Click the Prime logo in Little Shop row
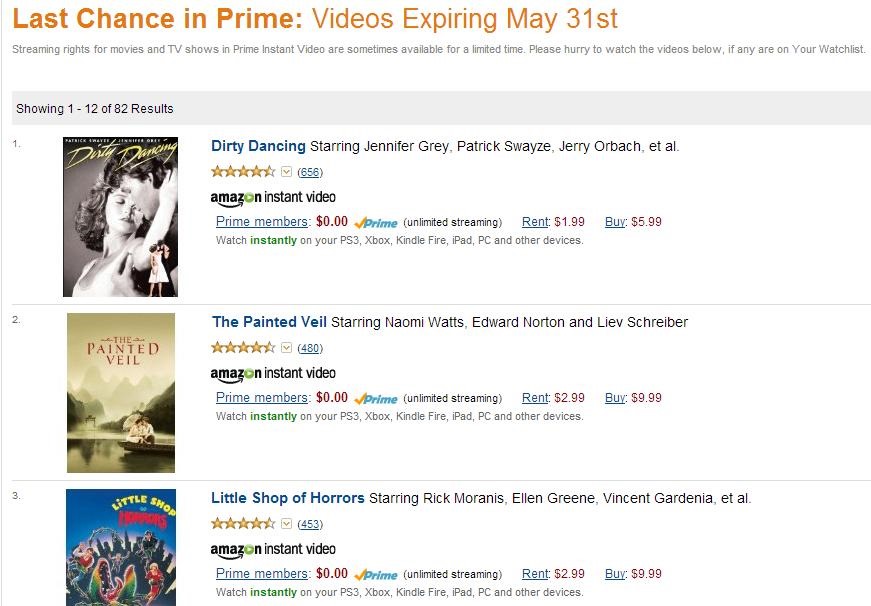 pyautogui.click(x=376, y=575)
